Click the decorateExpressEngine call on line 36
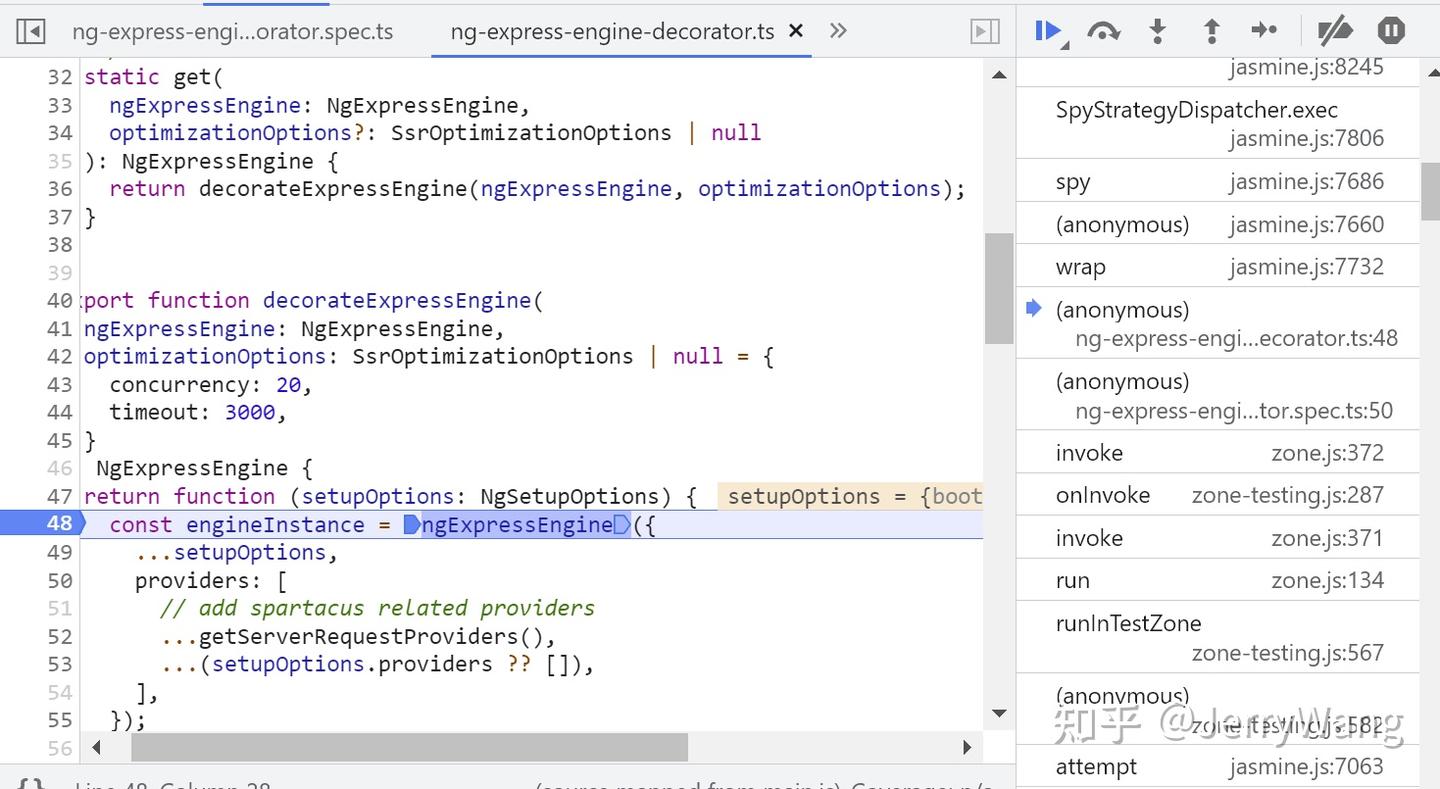 click(x=333, y=189)
